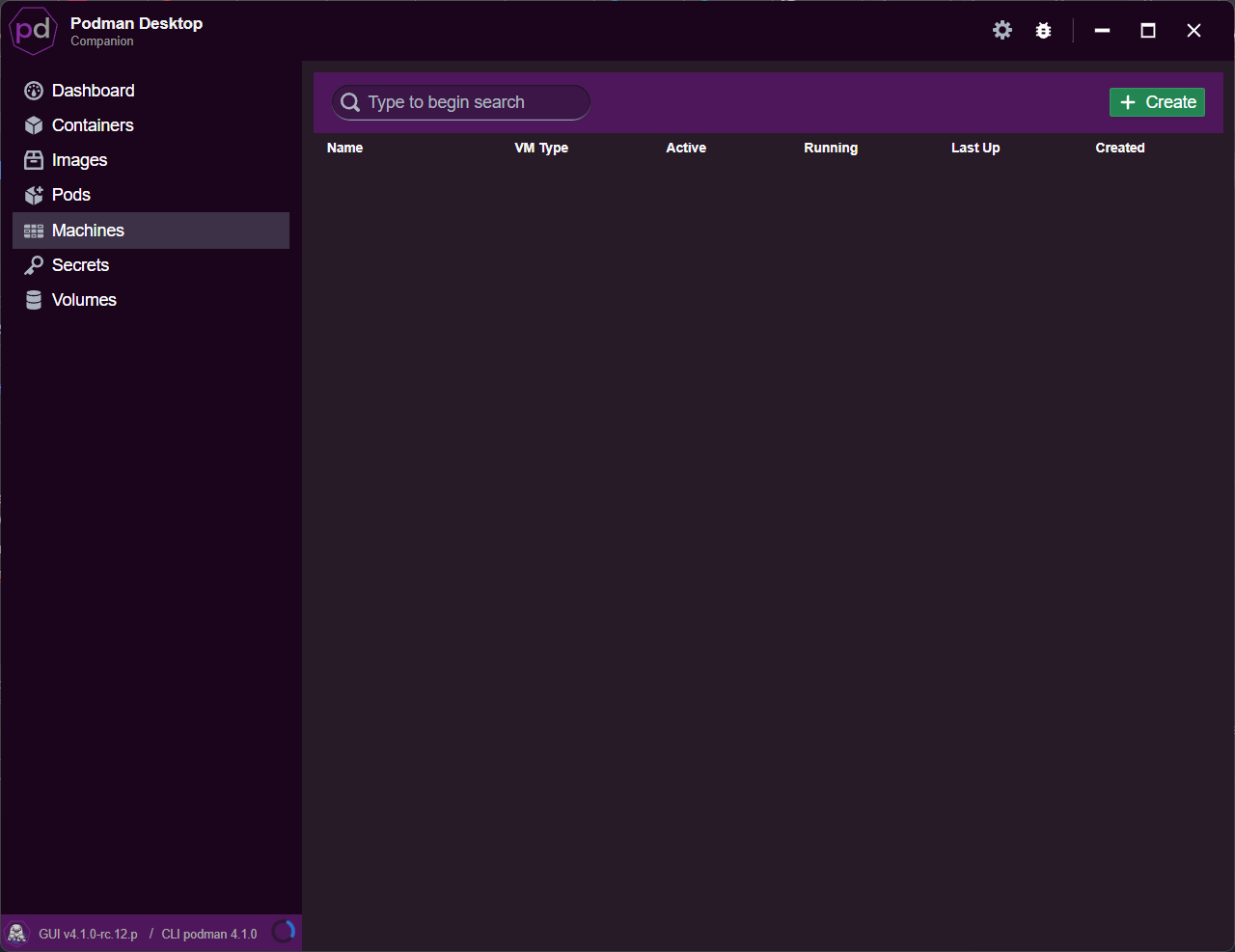Click the Created column header
The width and height of the screenshot is (1235, 952).
click(x=1120, y=148)
